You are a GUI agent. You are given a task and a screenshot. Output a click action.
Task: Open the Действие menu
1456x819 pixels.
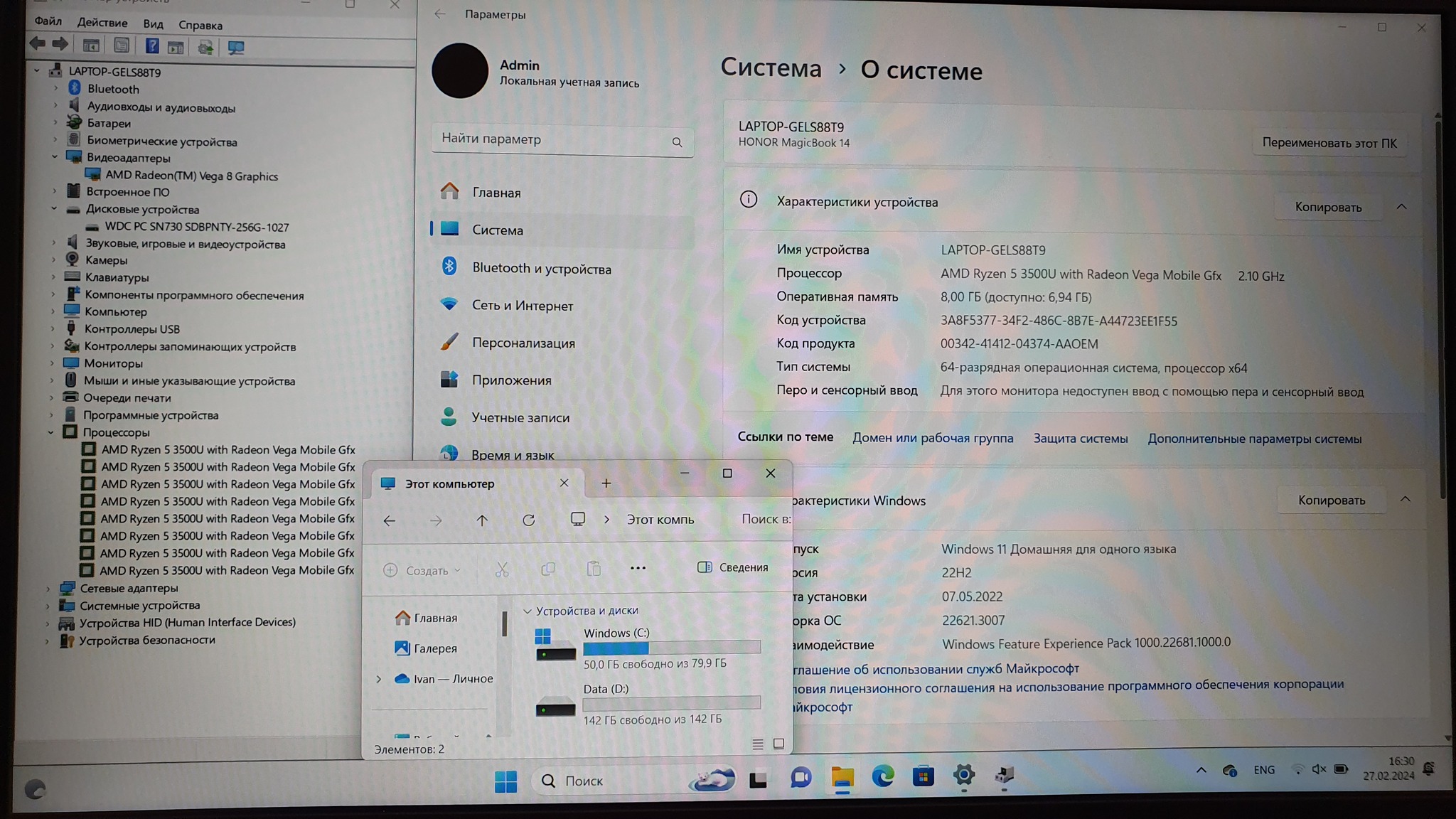(x=102, y=23)
